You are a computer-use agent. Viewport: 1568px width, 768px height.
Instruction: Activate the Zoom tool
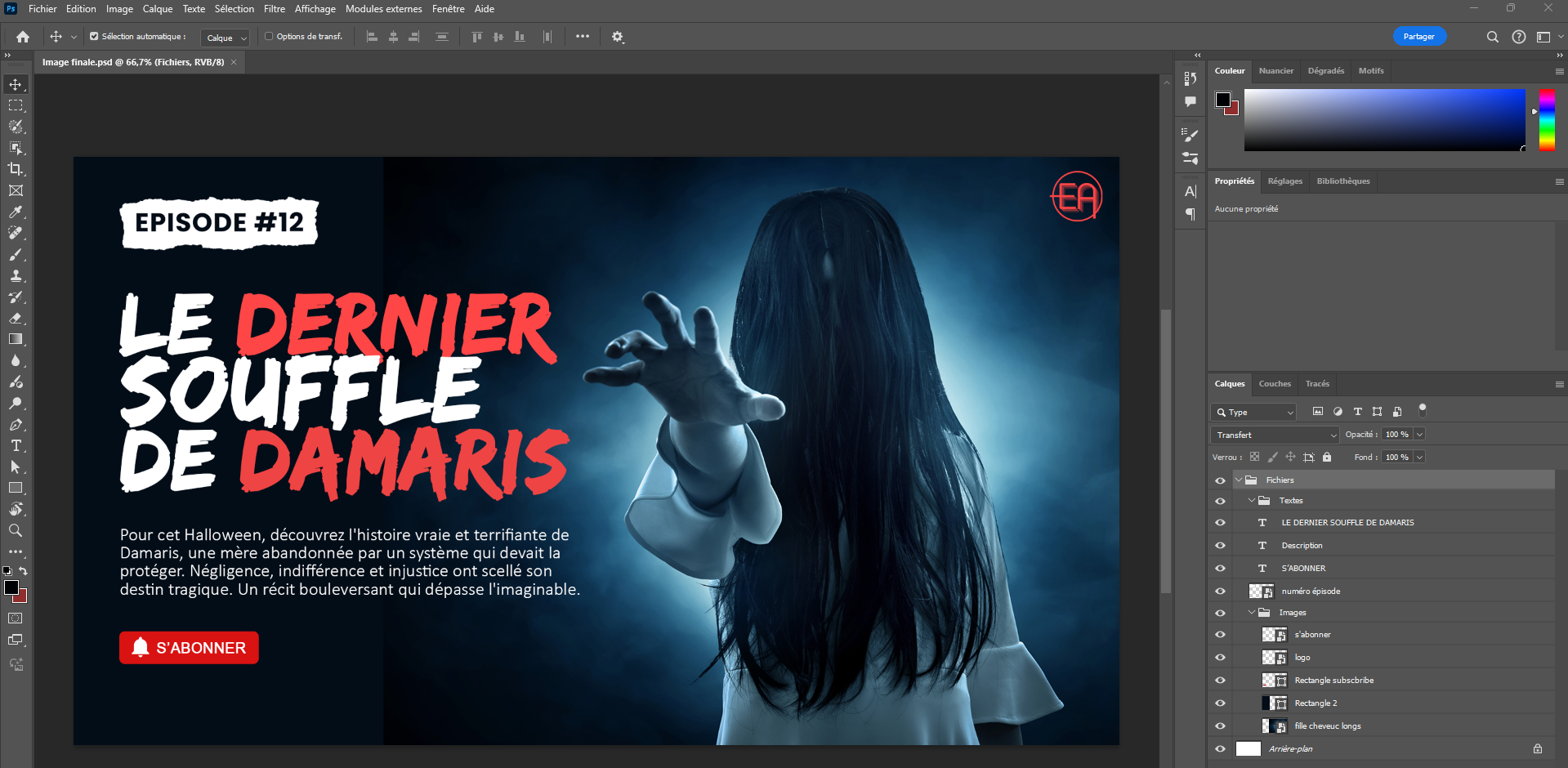pyautogui.click(x=16, y=531)
